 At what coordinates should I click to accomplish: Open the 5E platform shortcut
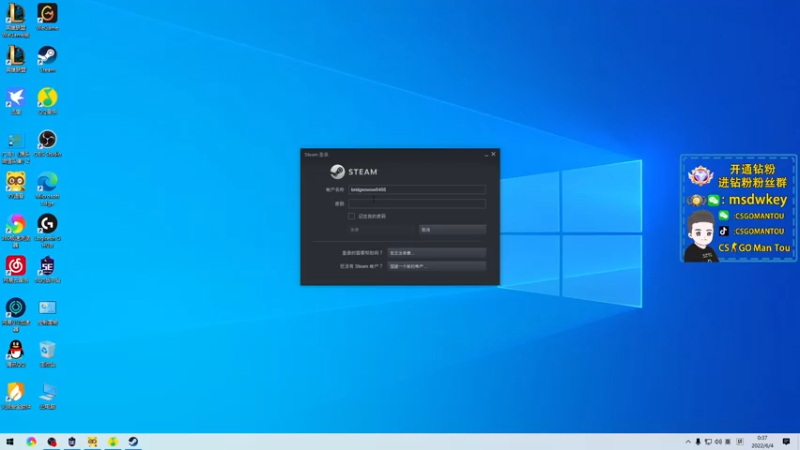click(47, 269)
